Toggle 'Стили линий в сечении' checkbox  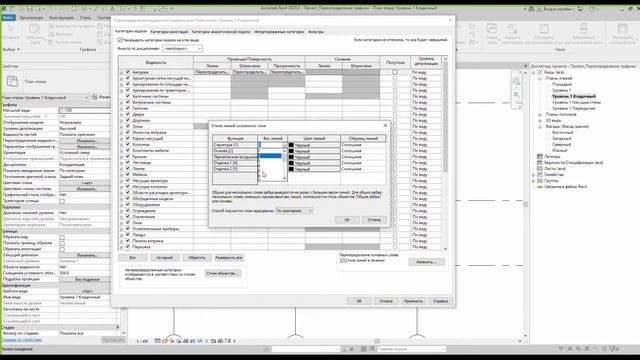coord(342,260)
